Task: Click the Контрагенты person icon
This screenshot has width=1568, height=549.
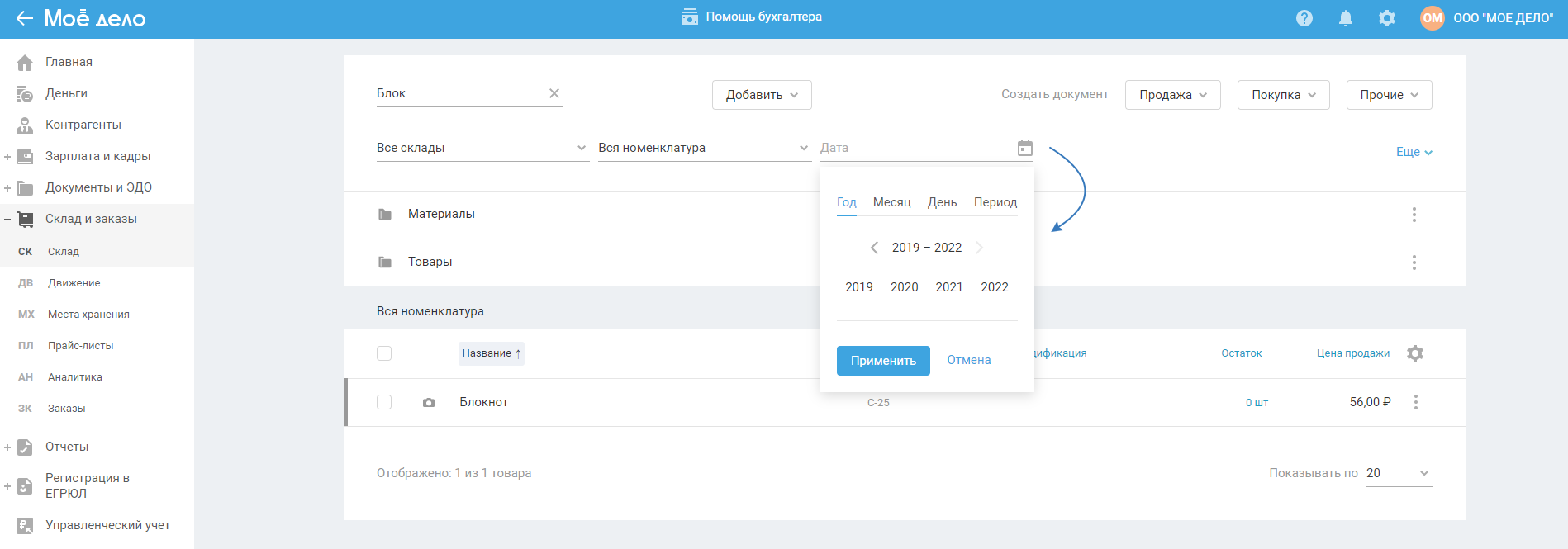Action: (x=25, y=125)
